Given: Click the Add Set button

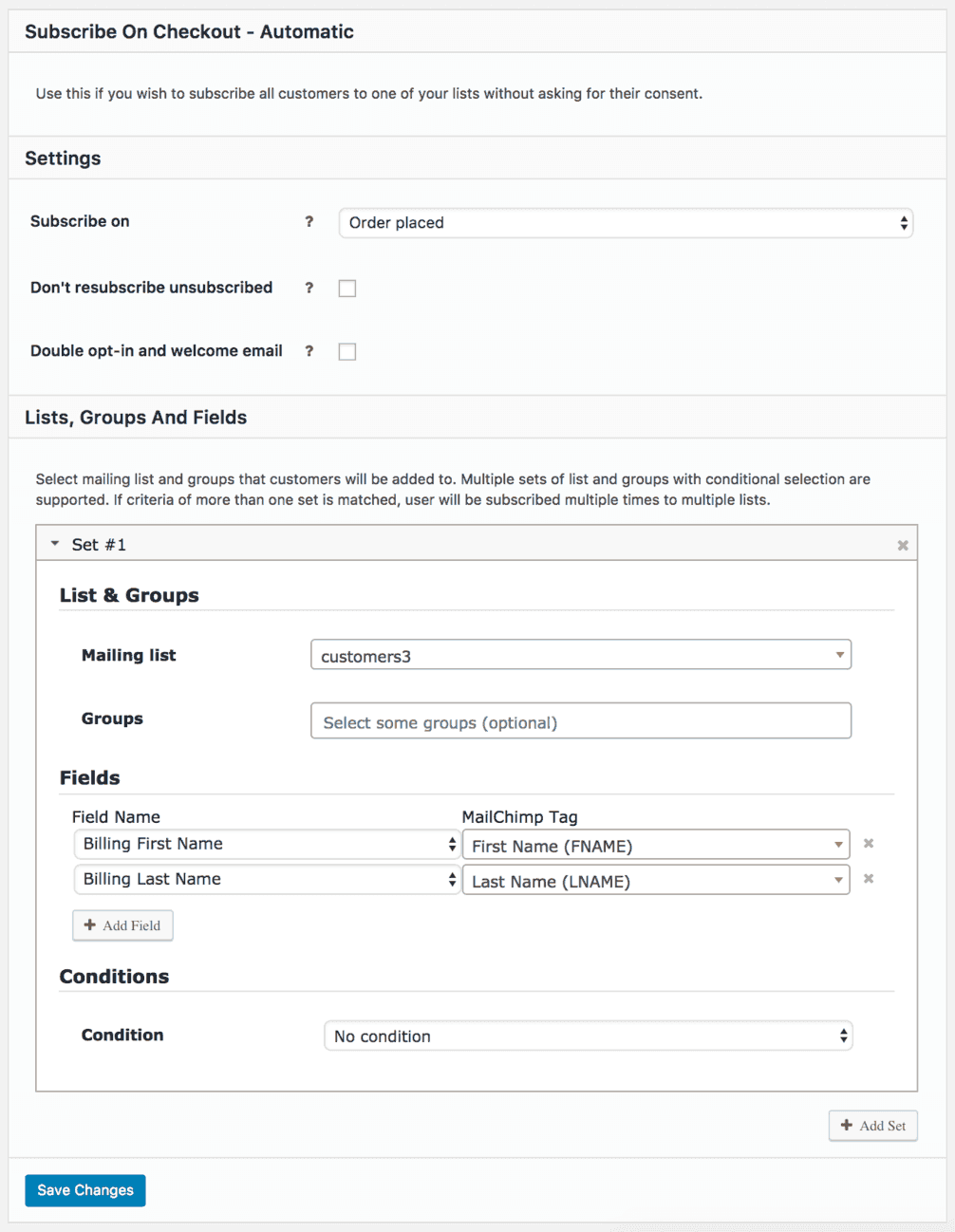Looking at the screenshot, I should 872,1126.
